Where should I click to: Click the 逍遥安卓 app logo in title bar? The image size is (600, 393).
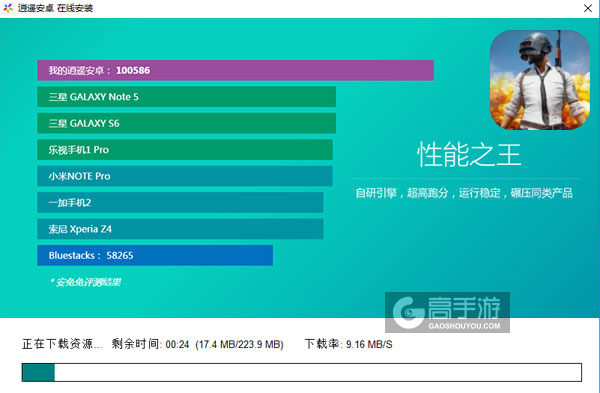8,8
